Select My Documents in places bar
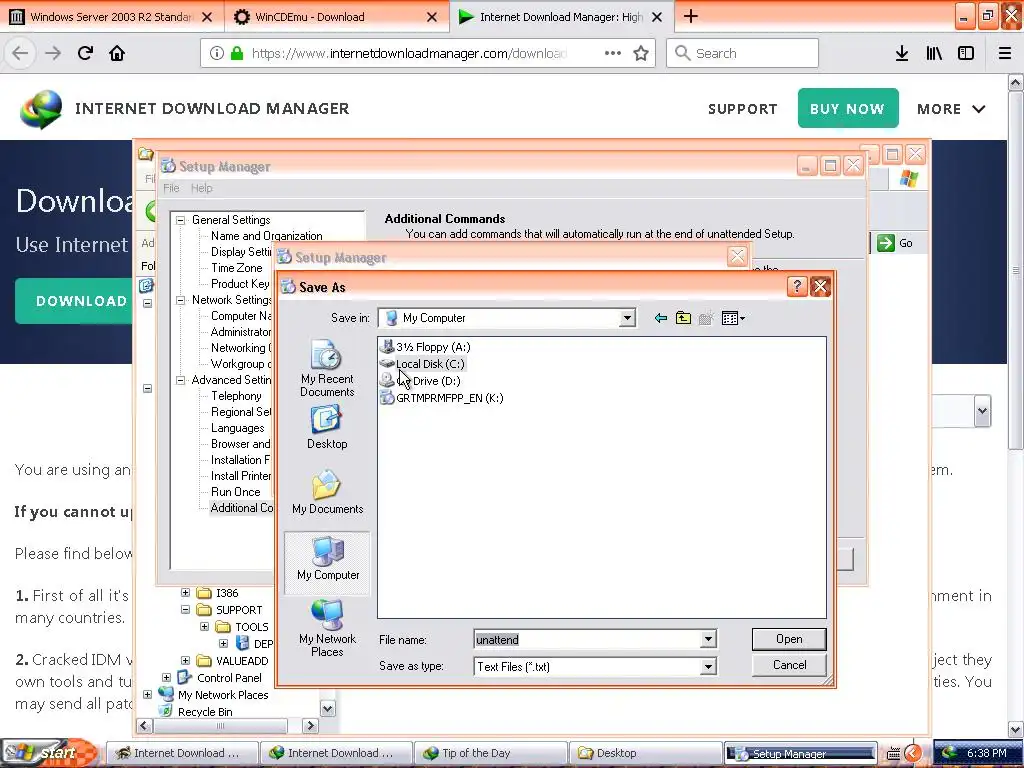Screen dimensions: 1024x768 coord(327,492)
